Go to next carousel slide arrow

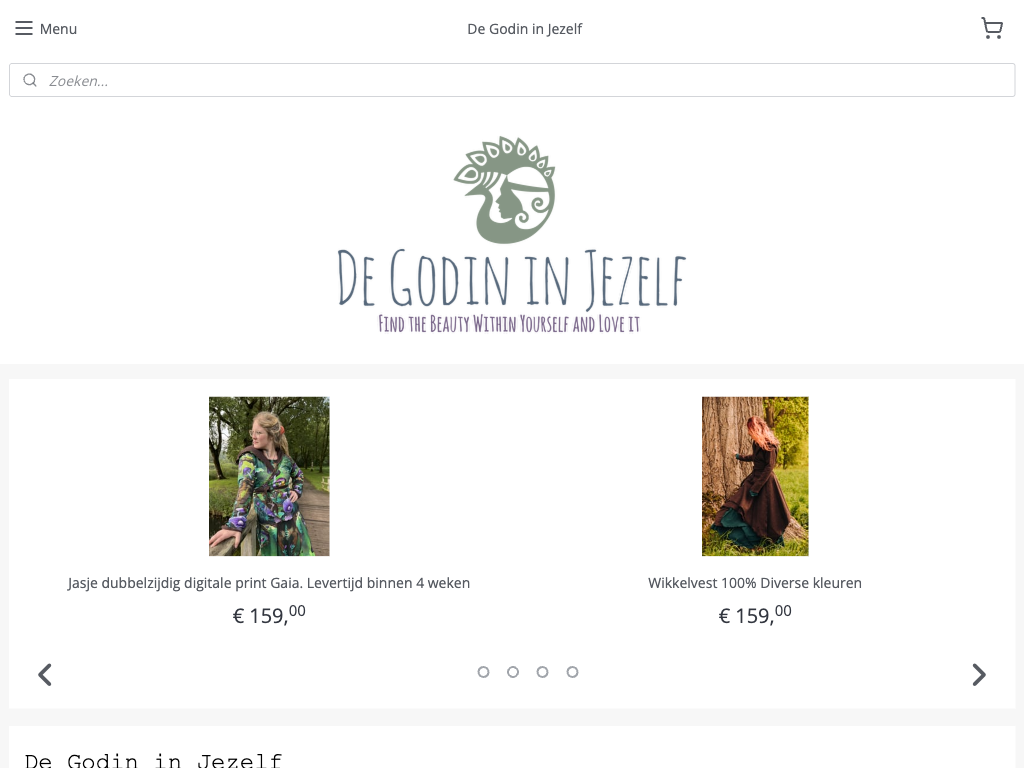tap(978, 675)
